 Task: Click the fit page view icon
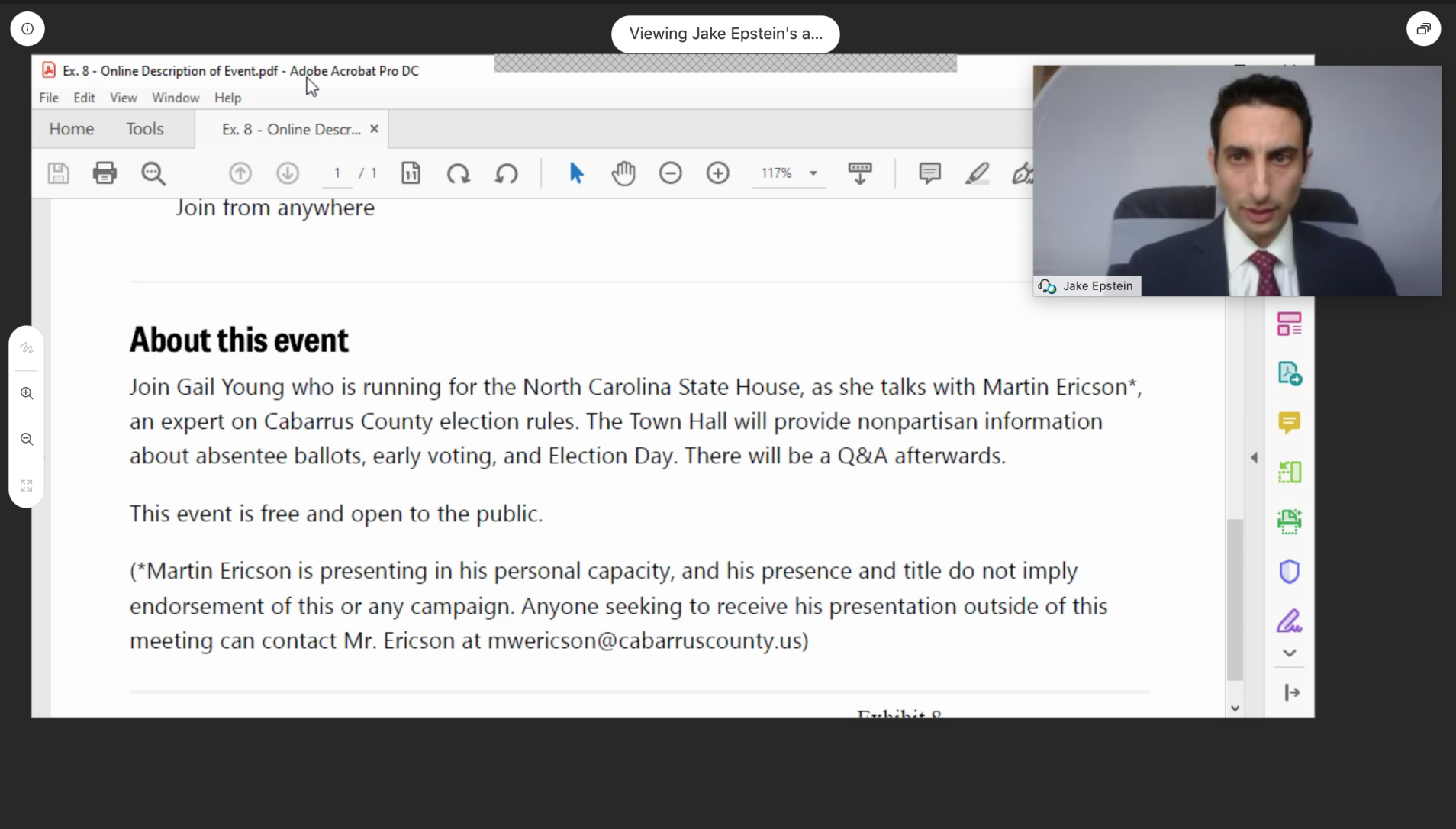pyautogui.click(x=411, y=173)
